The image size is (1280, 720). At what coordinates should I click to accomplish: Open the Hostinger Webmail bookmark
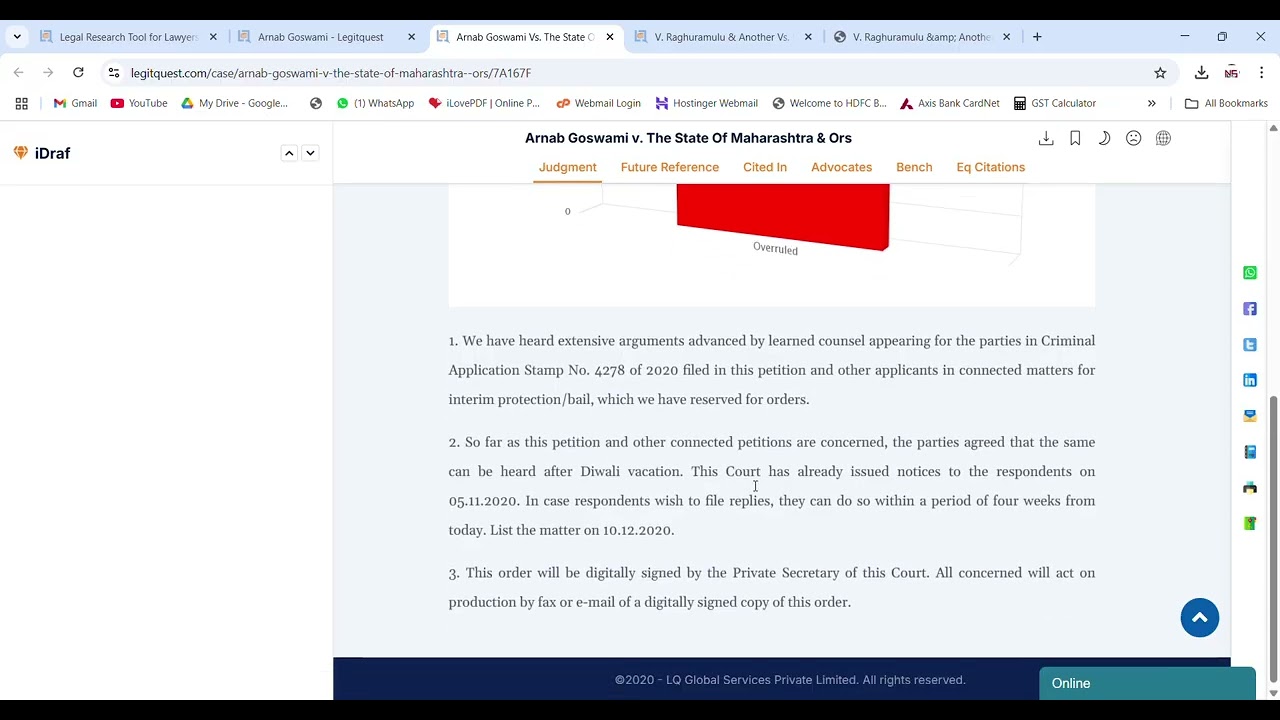tap(706, 103)
